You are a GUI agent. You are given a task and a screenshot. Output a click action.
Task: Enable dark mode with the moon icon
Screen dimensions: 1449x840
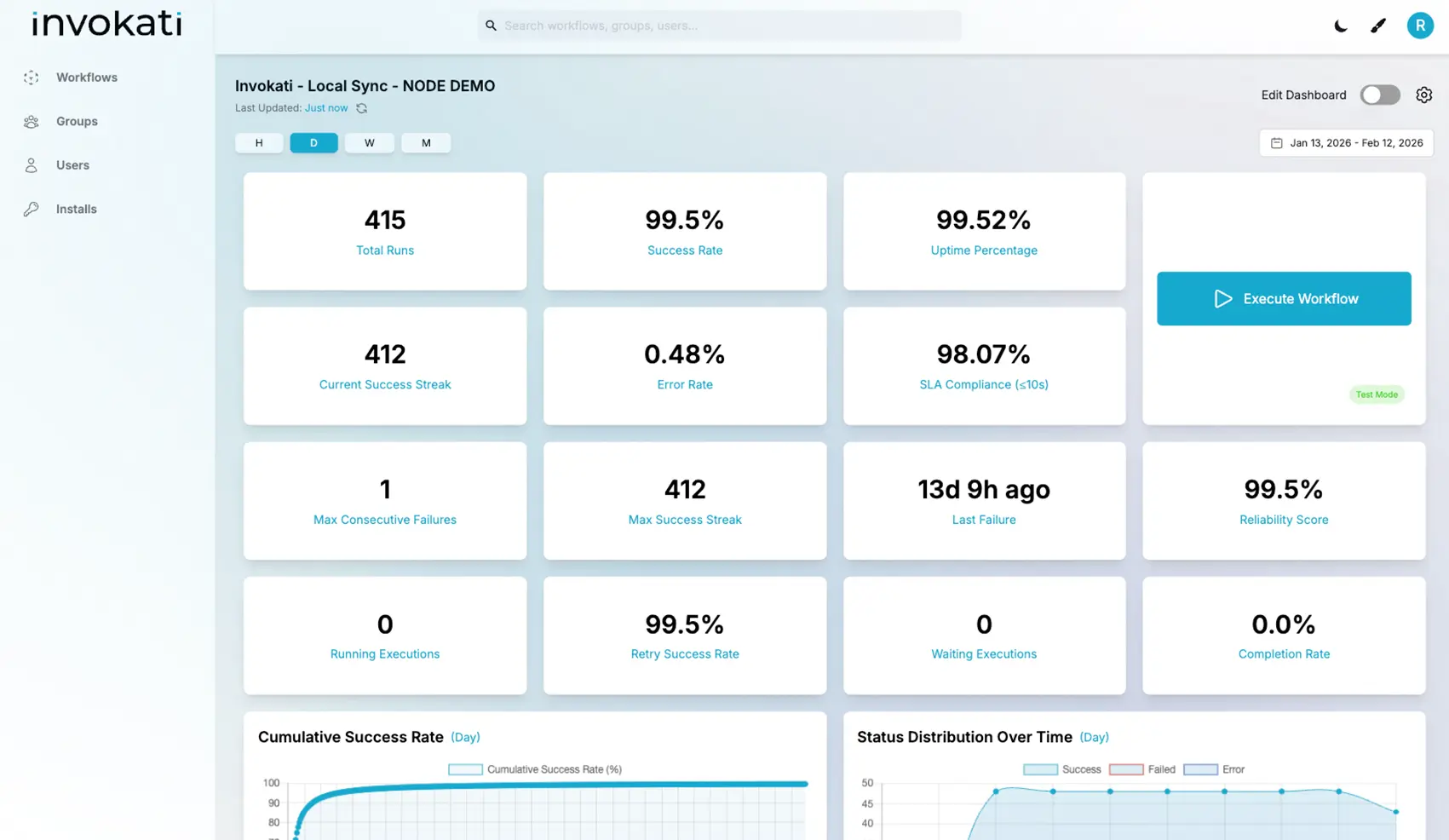1340,26
